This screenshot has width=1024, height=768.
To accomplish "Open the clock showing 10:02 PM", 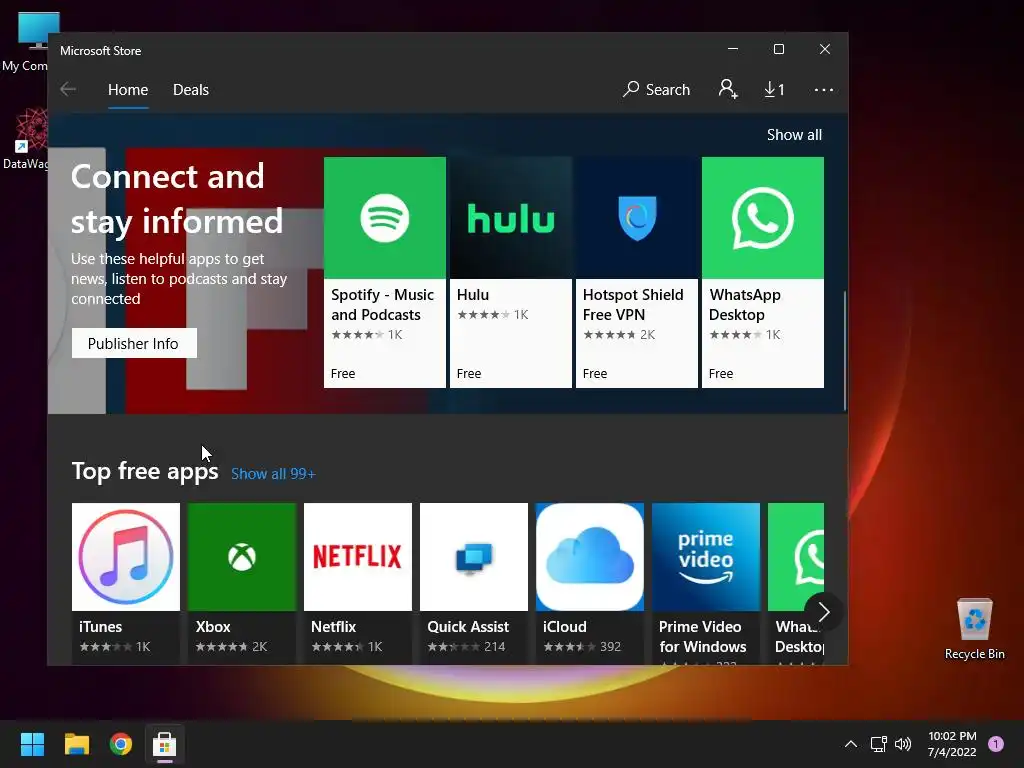I will (x=952, y=744).
